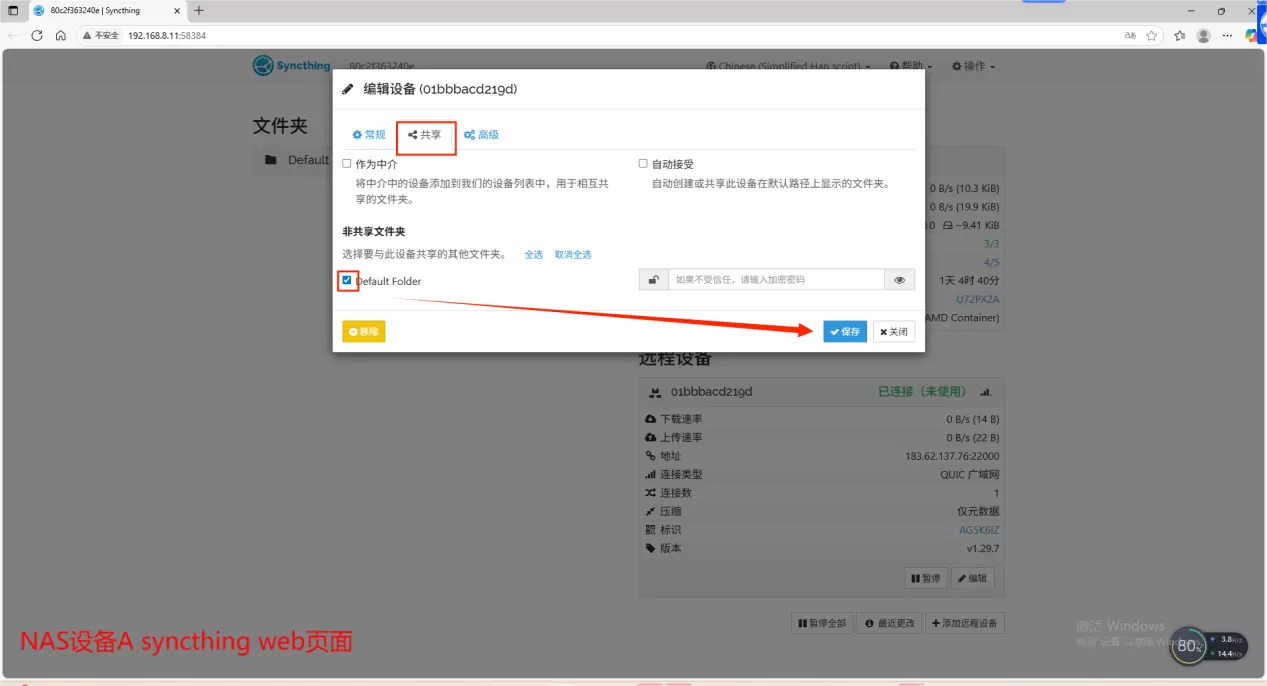Switch to the 常规 general tab
1267x686 pixels.
pos(369,135)
